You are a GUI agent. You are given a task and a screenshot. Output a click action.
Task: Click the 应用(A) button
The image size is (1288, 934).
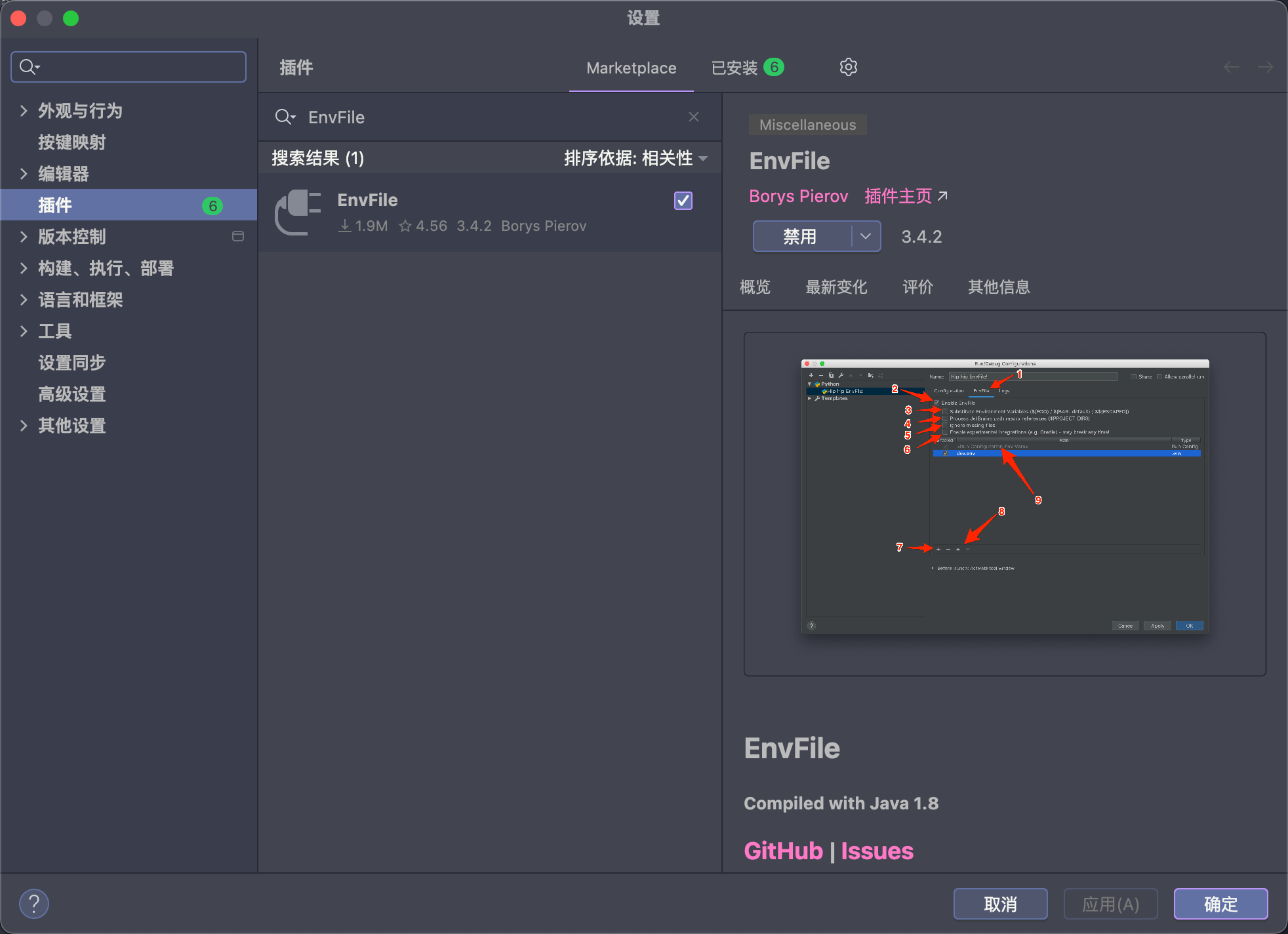click(1110, 904)
